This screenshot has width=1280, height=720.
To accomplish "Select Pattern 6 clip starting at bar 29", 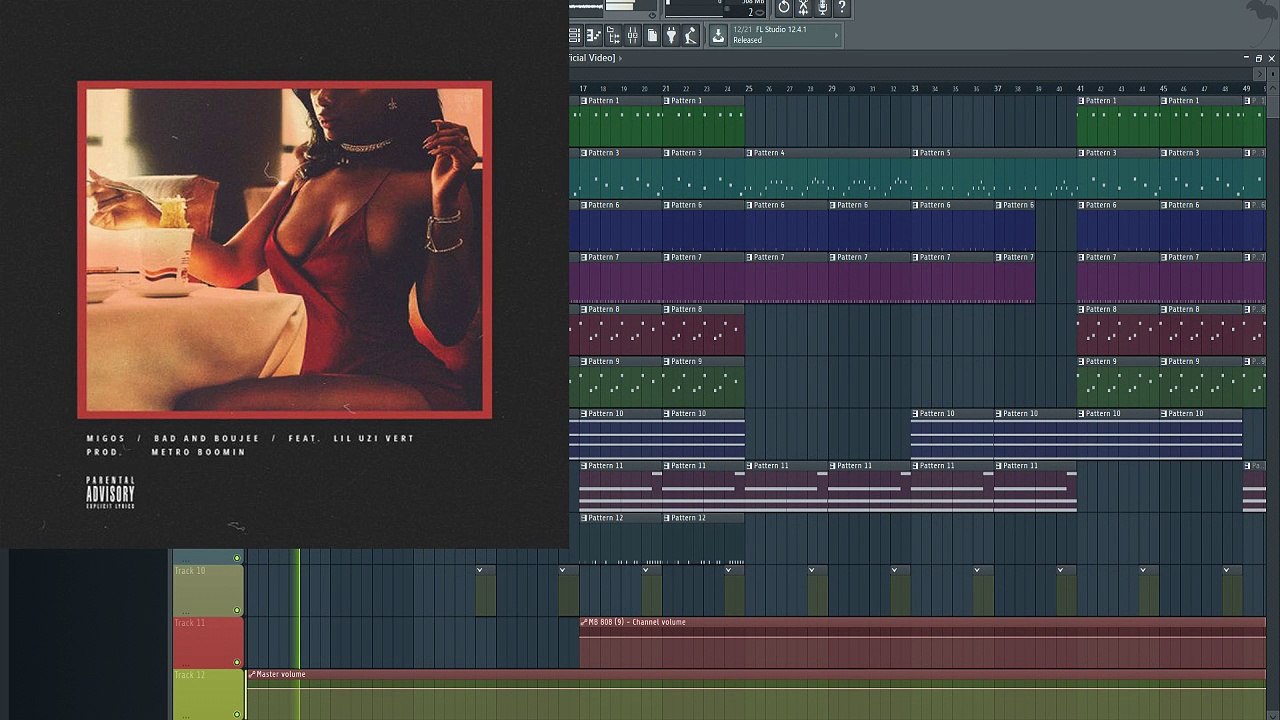I will click(x=869, y=226).
